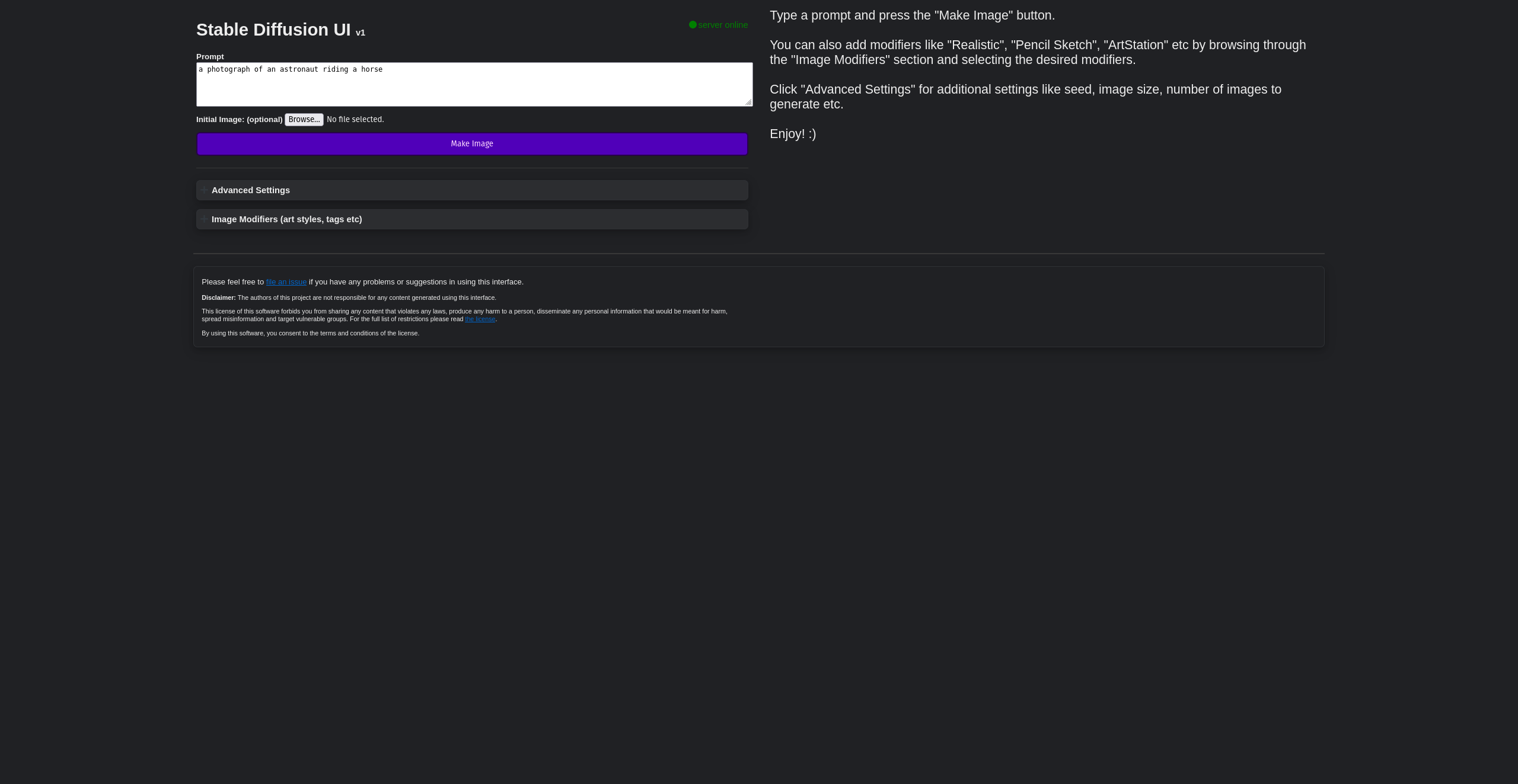Screen dimensions: 1518x784
Task: Click the textarea resize grip
Action: click(x=748, y=101)
